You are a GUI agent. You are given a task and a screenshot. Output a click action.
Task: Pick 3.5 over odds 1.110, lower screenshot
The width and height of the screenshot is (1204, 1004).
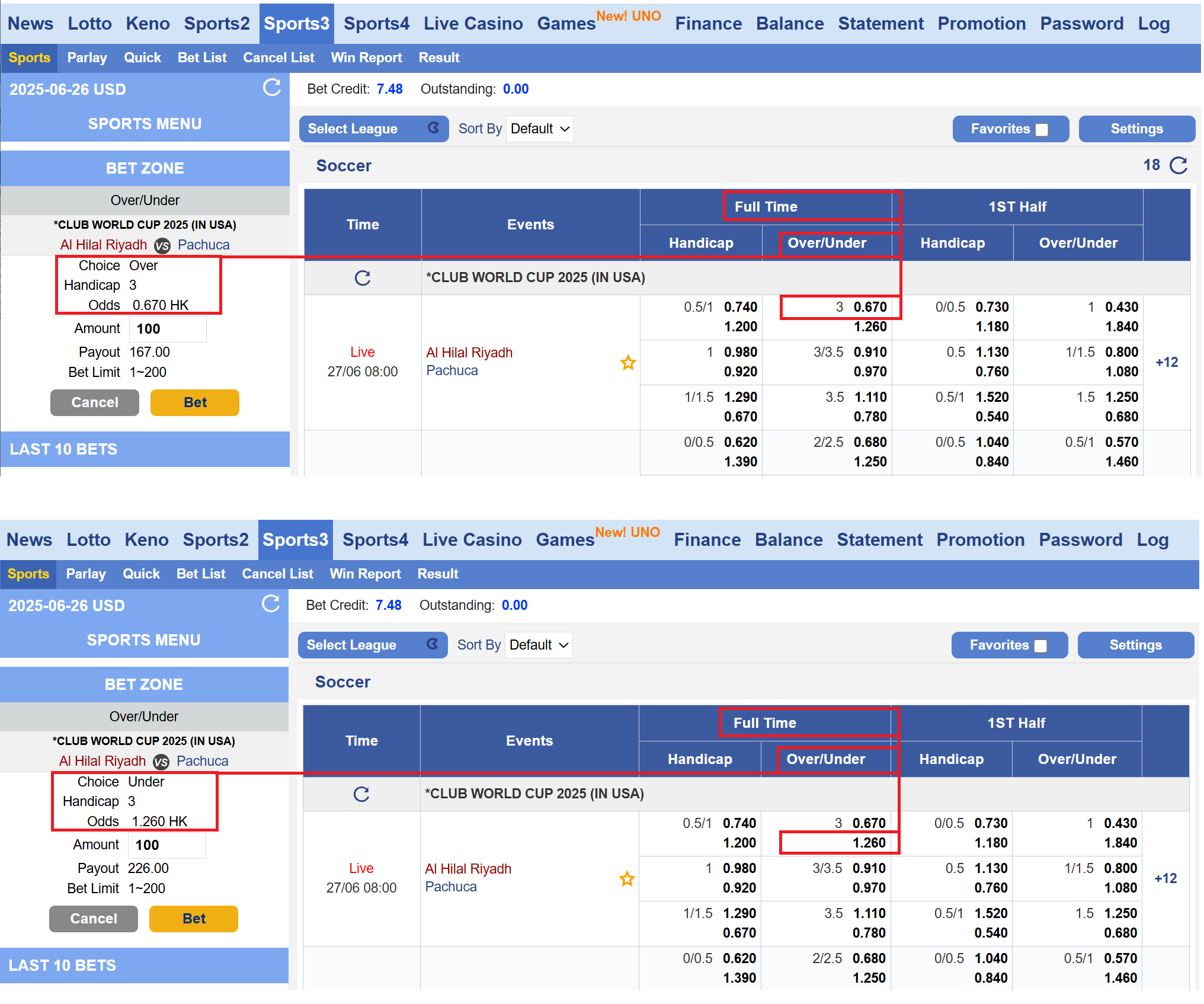pos(869,913)
